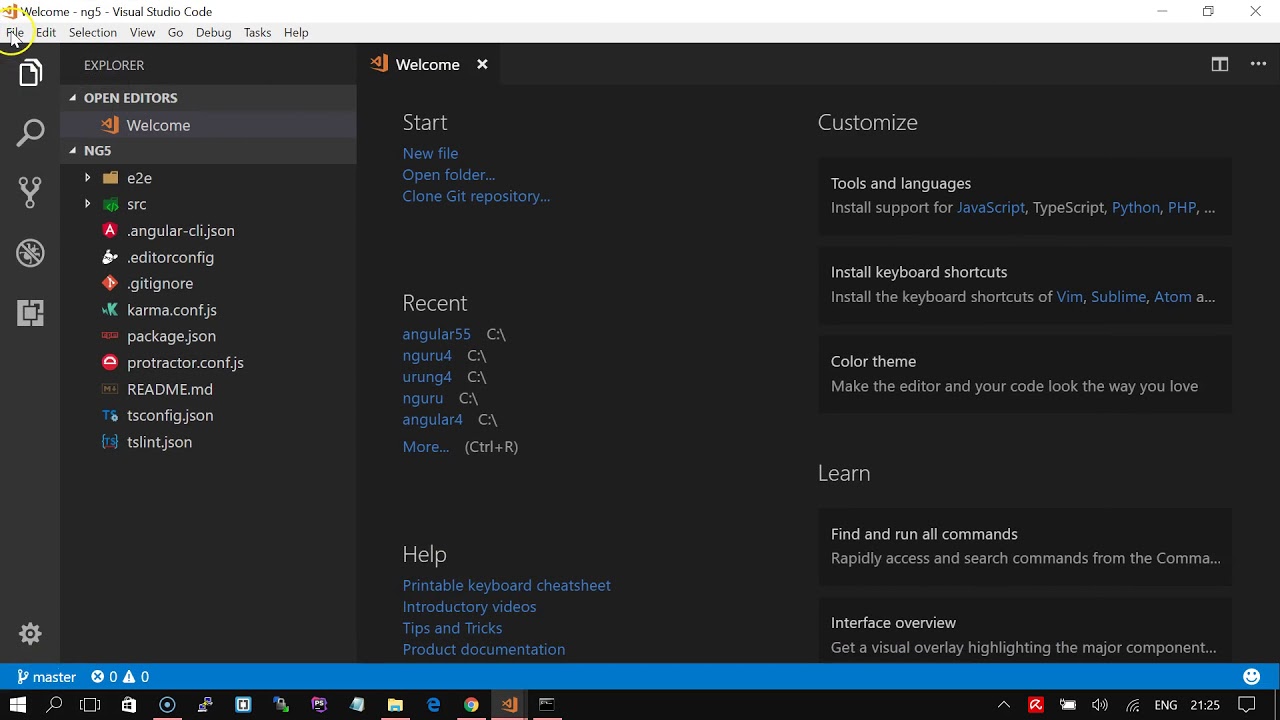
Task: Click the Python language support link
Action: pyautogui.click(x=1136, y=208)
